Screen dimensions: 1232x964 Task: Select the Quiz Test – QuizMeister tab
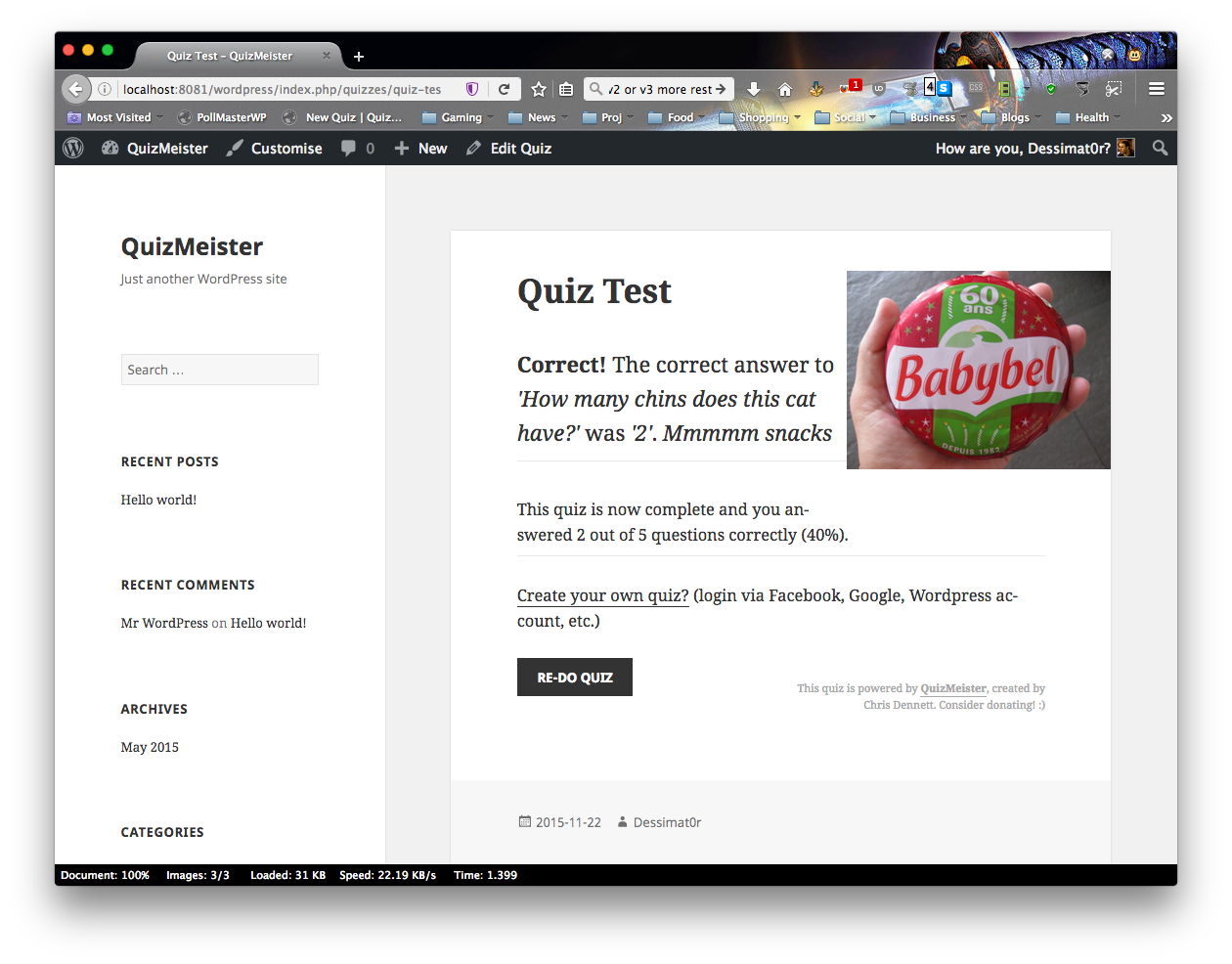tap(239, 56)
